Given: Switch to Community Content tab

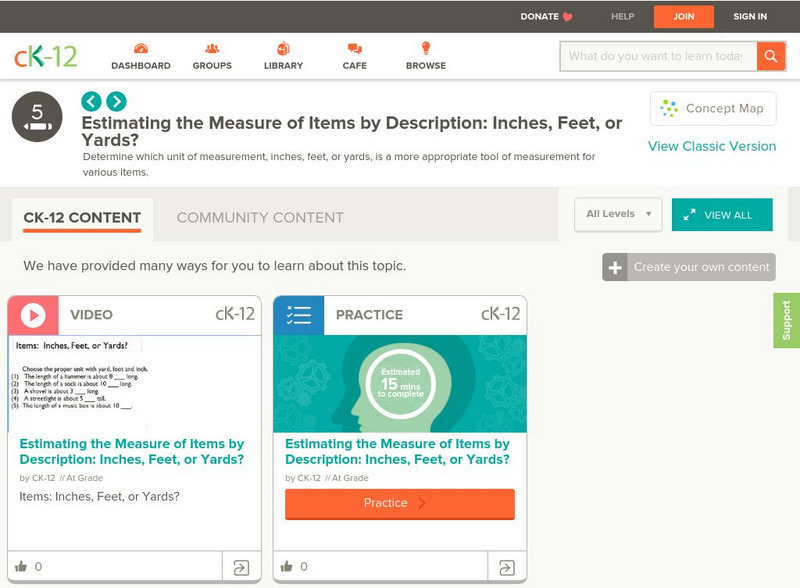Looking at the screenshot, I should click(x=260, y=217).
